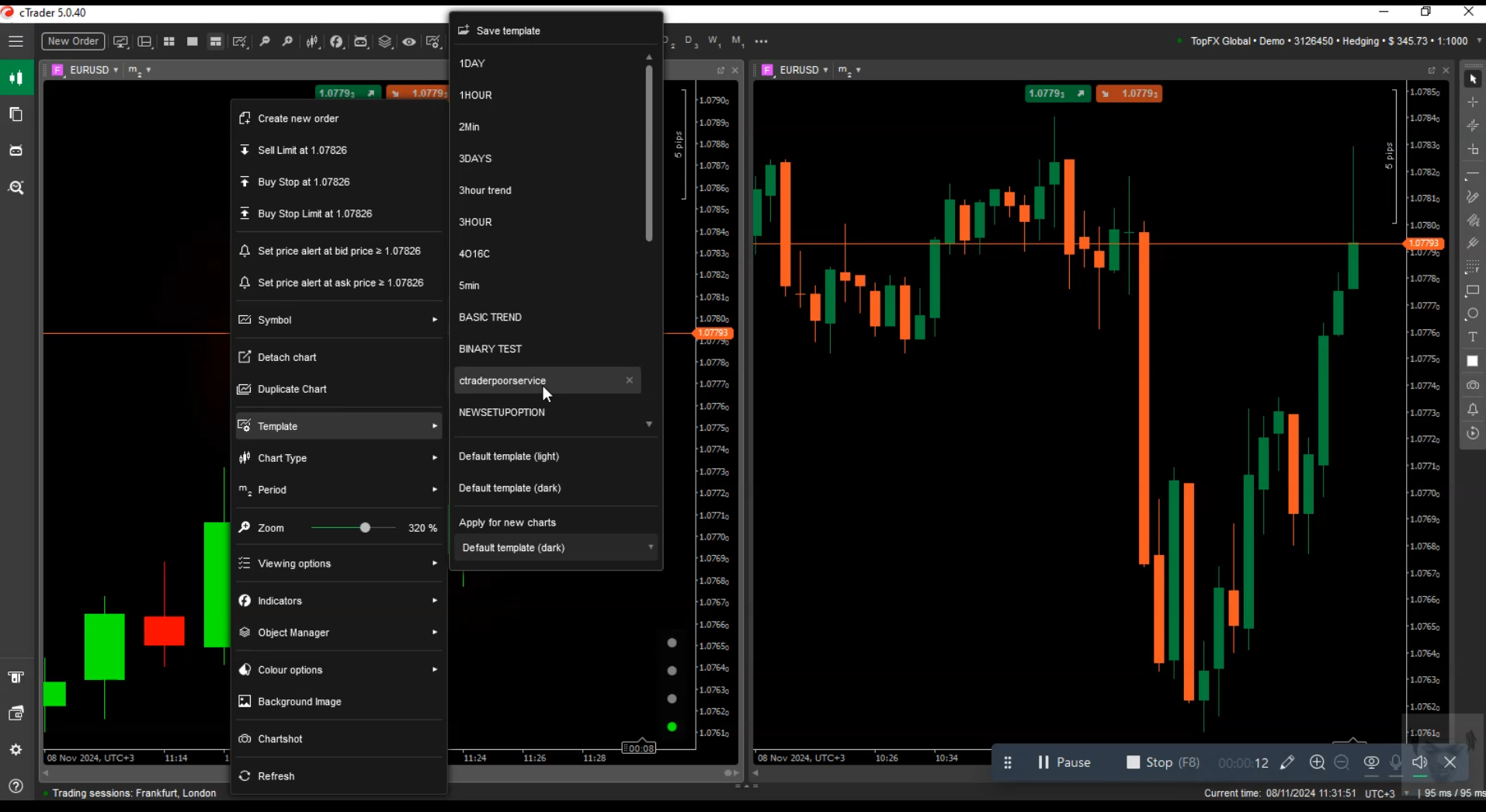Open the hamburger main menu

16,41
